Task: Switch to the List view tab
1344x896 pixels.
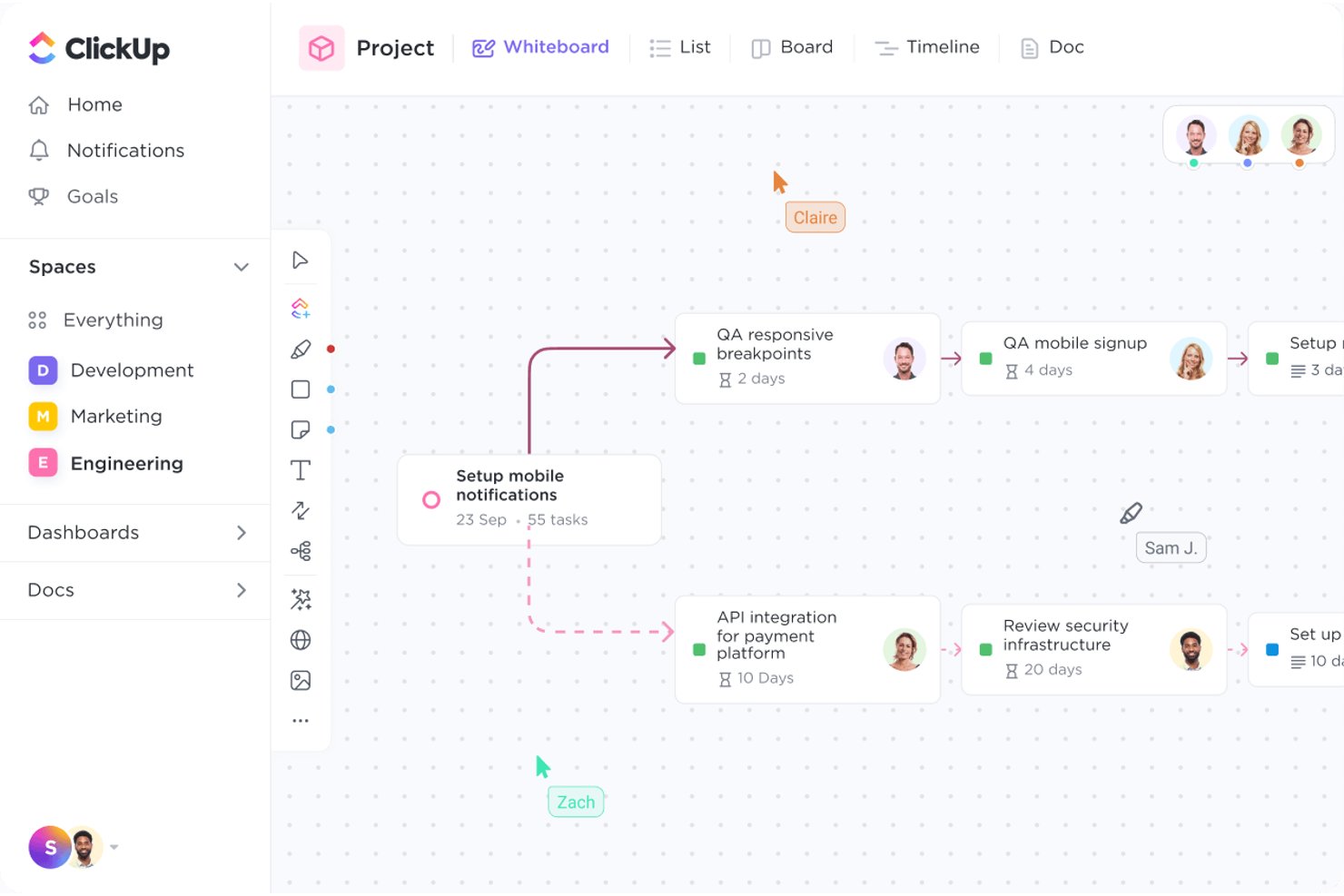Action: [680, 47]
